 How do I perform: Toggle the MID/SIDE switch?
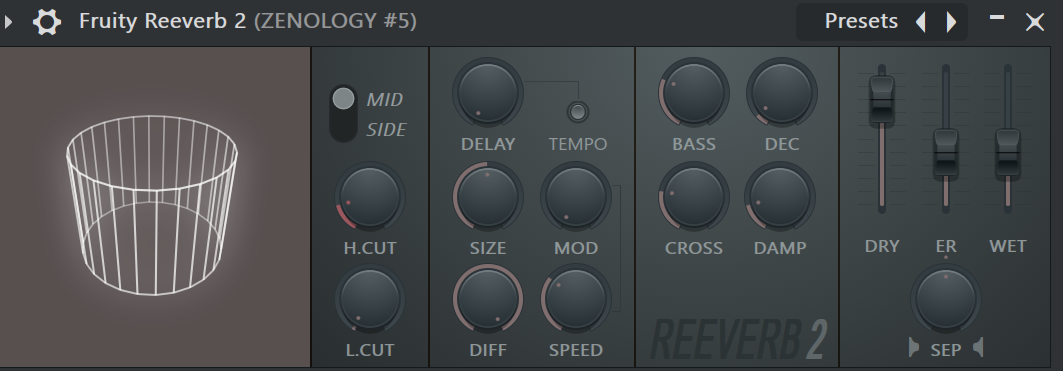point(344,113)
